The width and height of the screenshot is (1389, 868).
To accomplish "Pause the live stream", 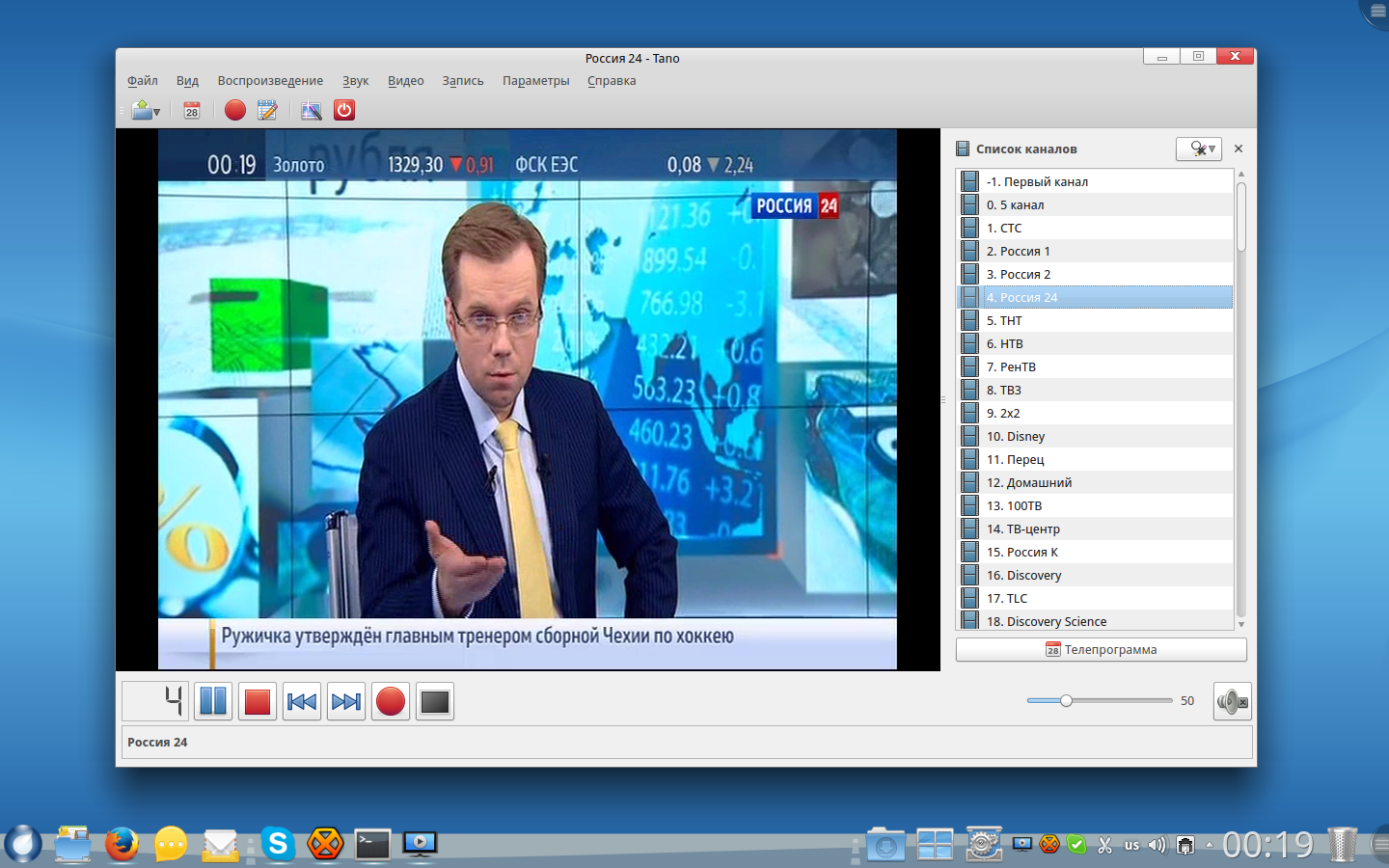I will (213, 702).
